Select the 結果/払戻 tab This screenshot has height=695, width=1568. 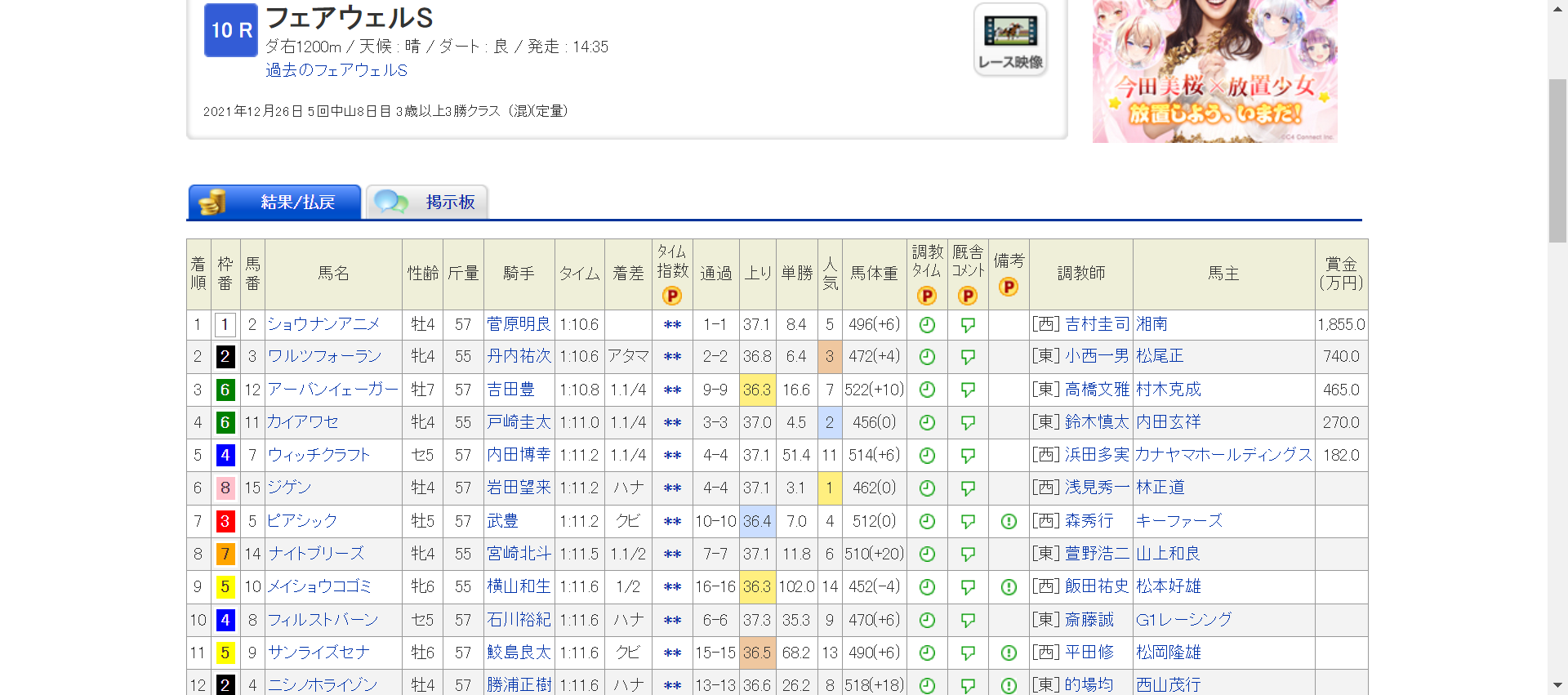(x=274, y=202)
